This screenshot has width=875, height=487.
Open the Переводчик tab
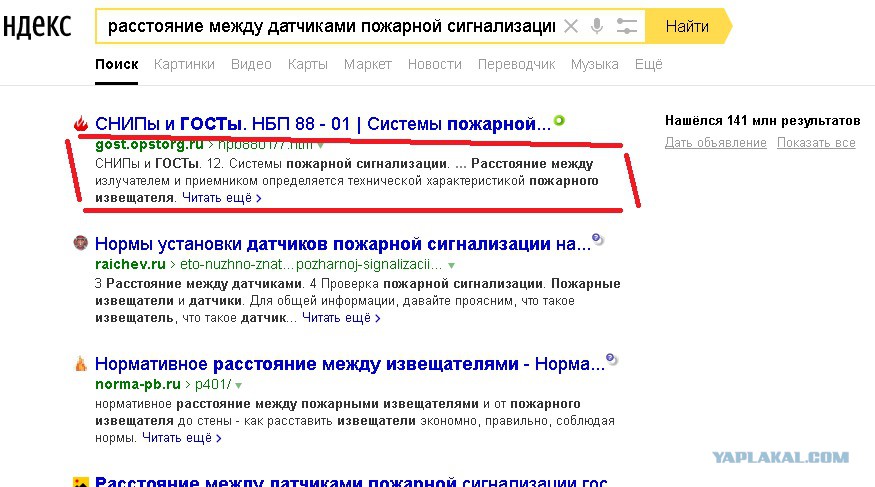click(516, 65)
